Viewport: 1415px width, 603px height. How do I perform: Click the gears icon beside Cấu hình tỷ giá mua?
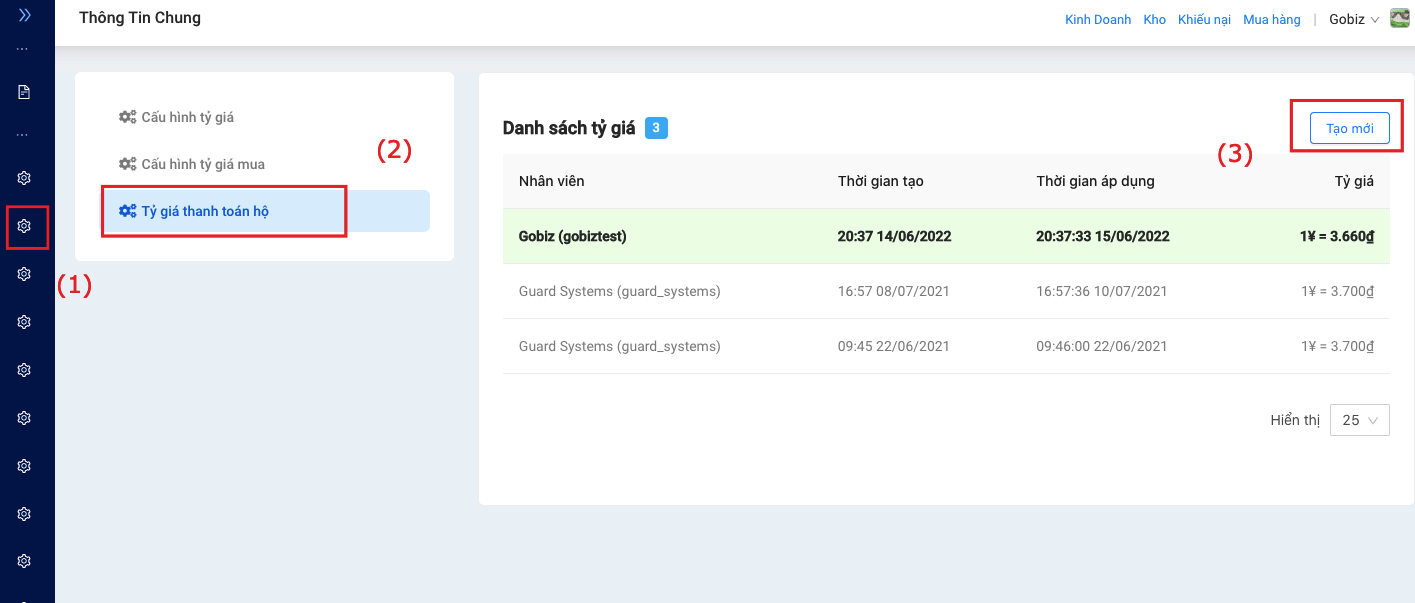[127, 164]
